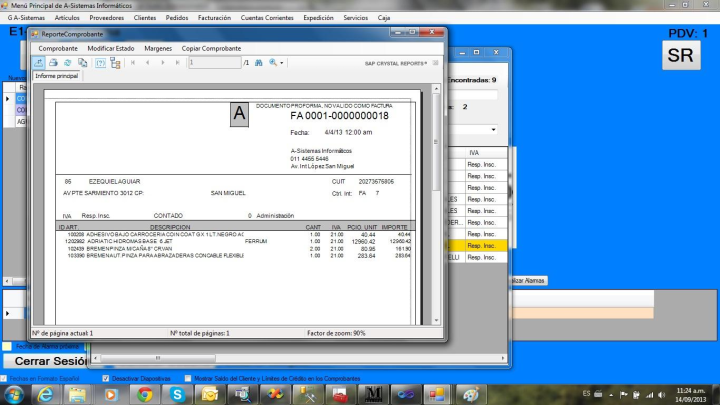The image size is (720, 405).
Task: Go to previous page of the report
Action: (147, 62)
